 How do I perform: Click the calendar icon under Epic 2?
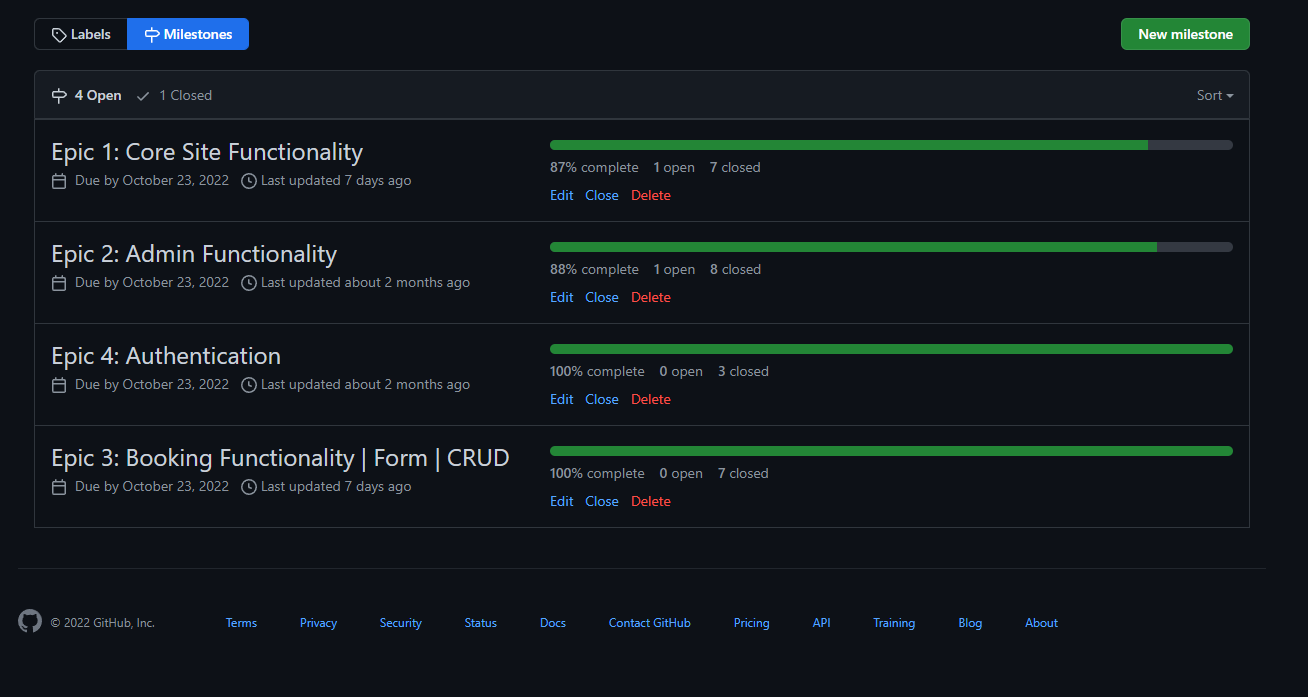(59, 283)
